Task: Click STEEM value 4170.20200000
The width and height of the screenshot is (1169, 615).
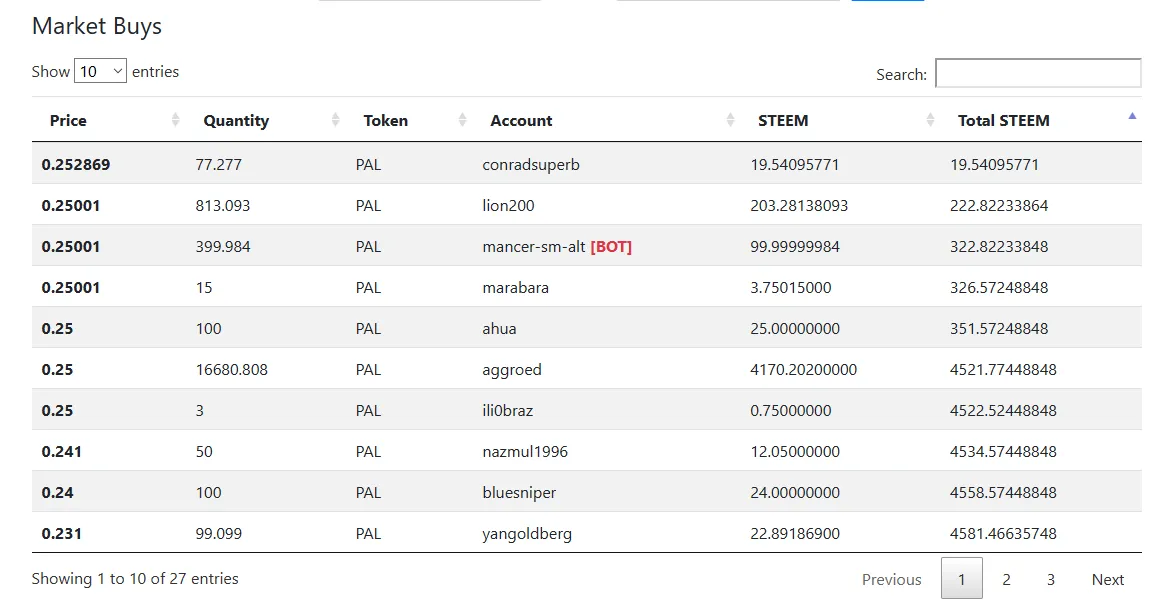Action: [x=804, y=370]
